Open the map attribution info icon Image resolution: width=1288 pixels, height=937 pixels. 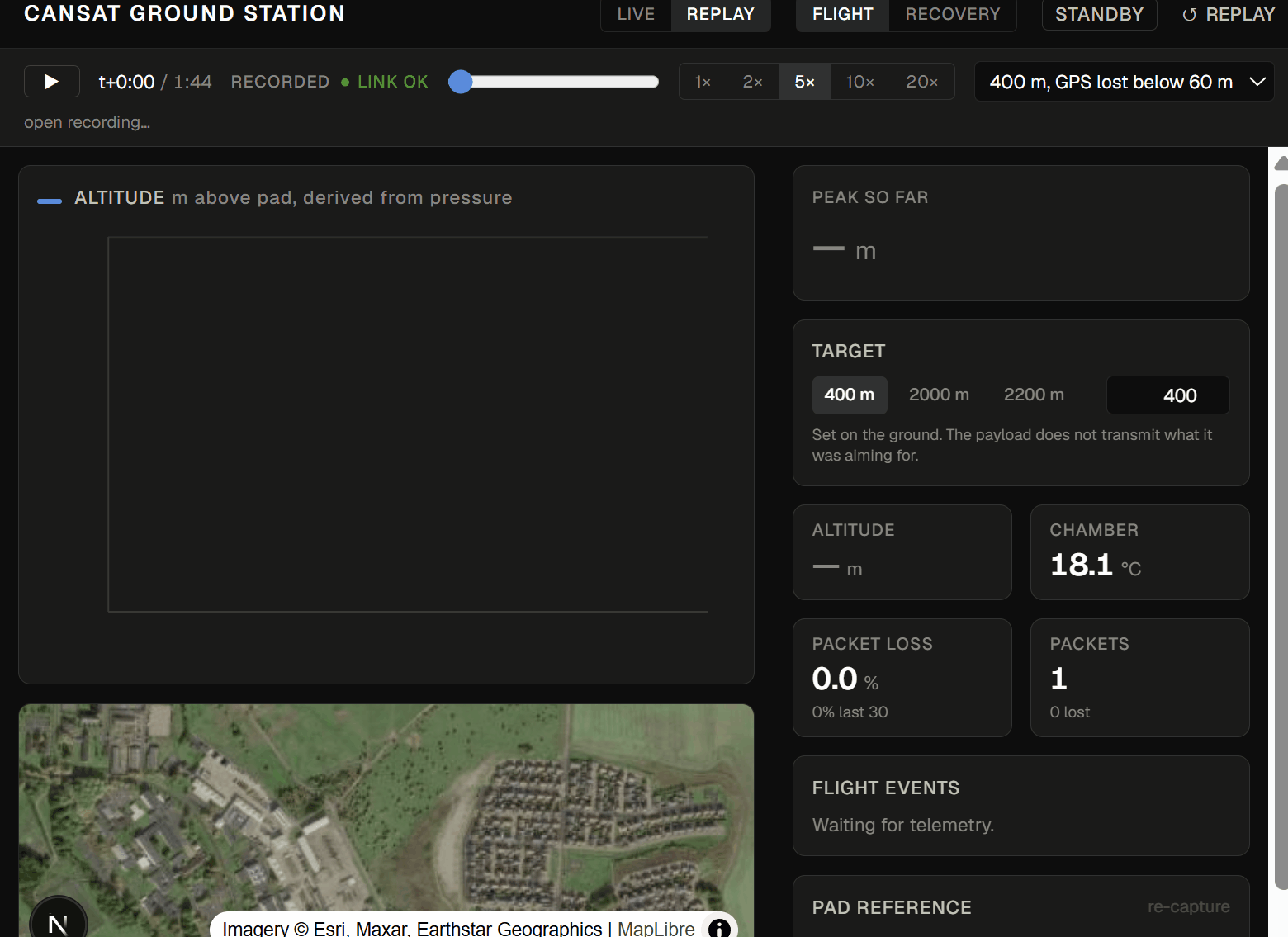pyautogui.click(x=719, y=928)
